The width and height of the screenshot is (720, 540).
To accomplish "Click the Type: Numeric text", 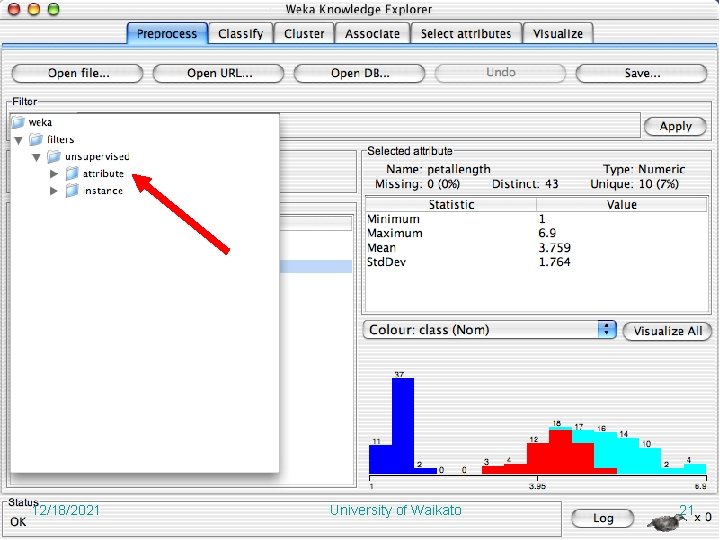I will point(644,169).
